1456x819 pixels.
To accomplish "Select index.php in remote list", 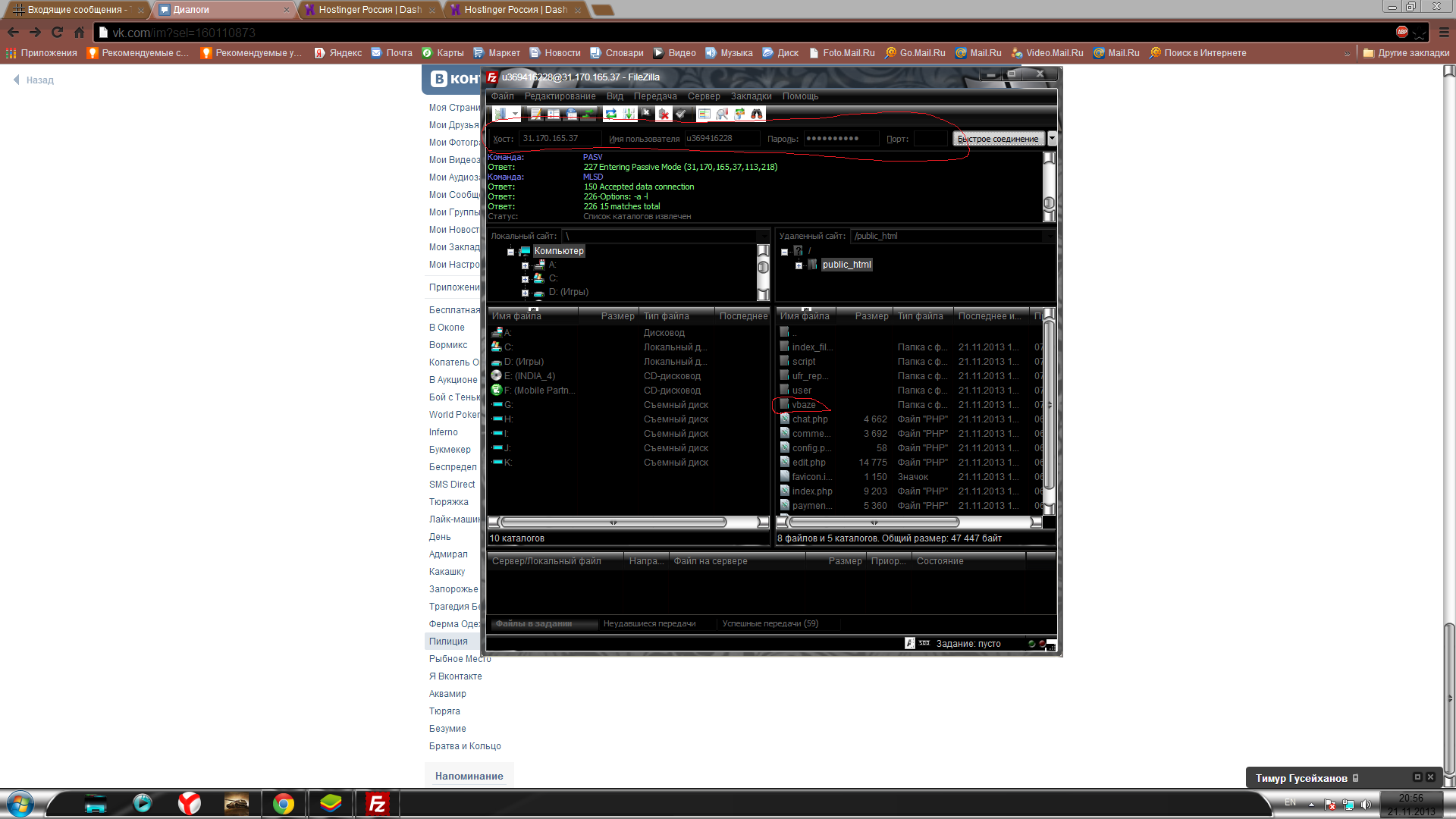I will click(x=812, y=491).
